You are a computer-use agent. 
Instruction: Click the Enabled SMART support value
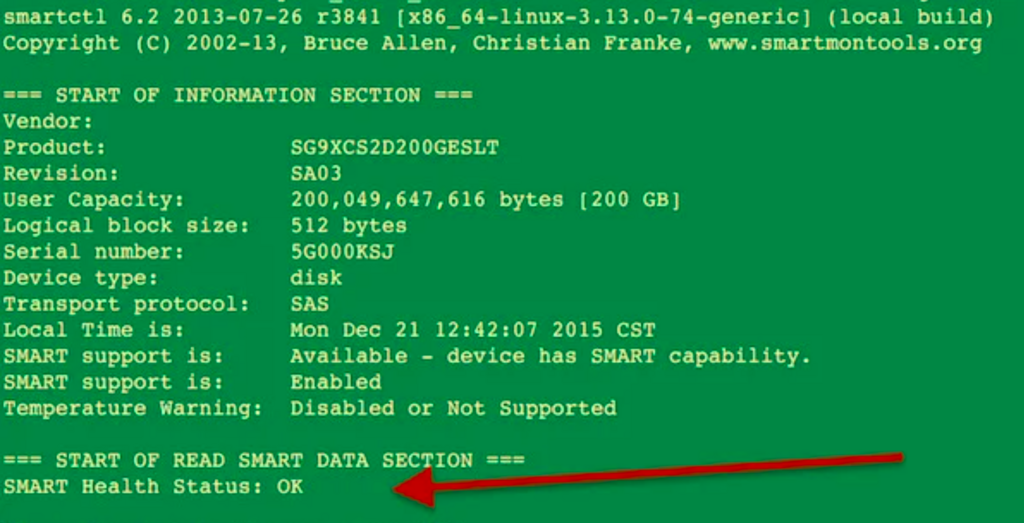[x=336, y=382]
